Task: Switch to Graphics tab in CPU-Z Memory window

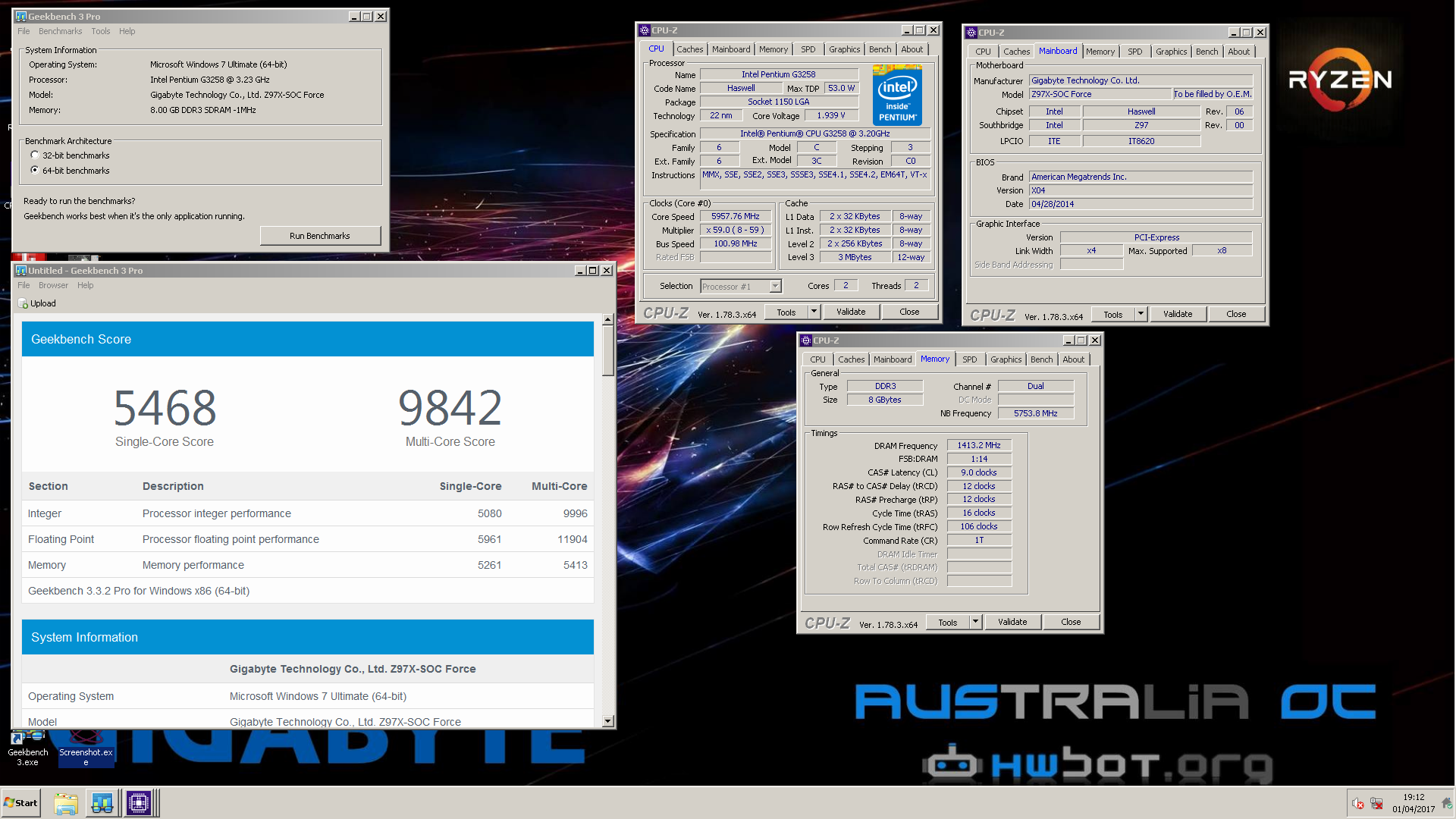Action: click(x=1006, y=359)
